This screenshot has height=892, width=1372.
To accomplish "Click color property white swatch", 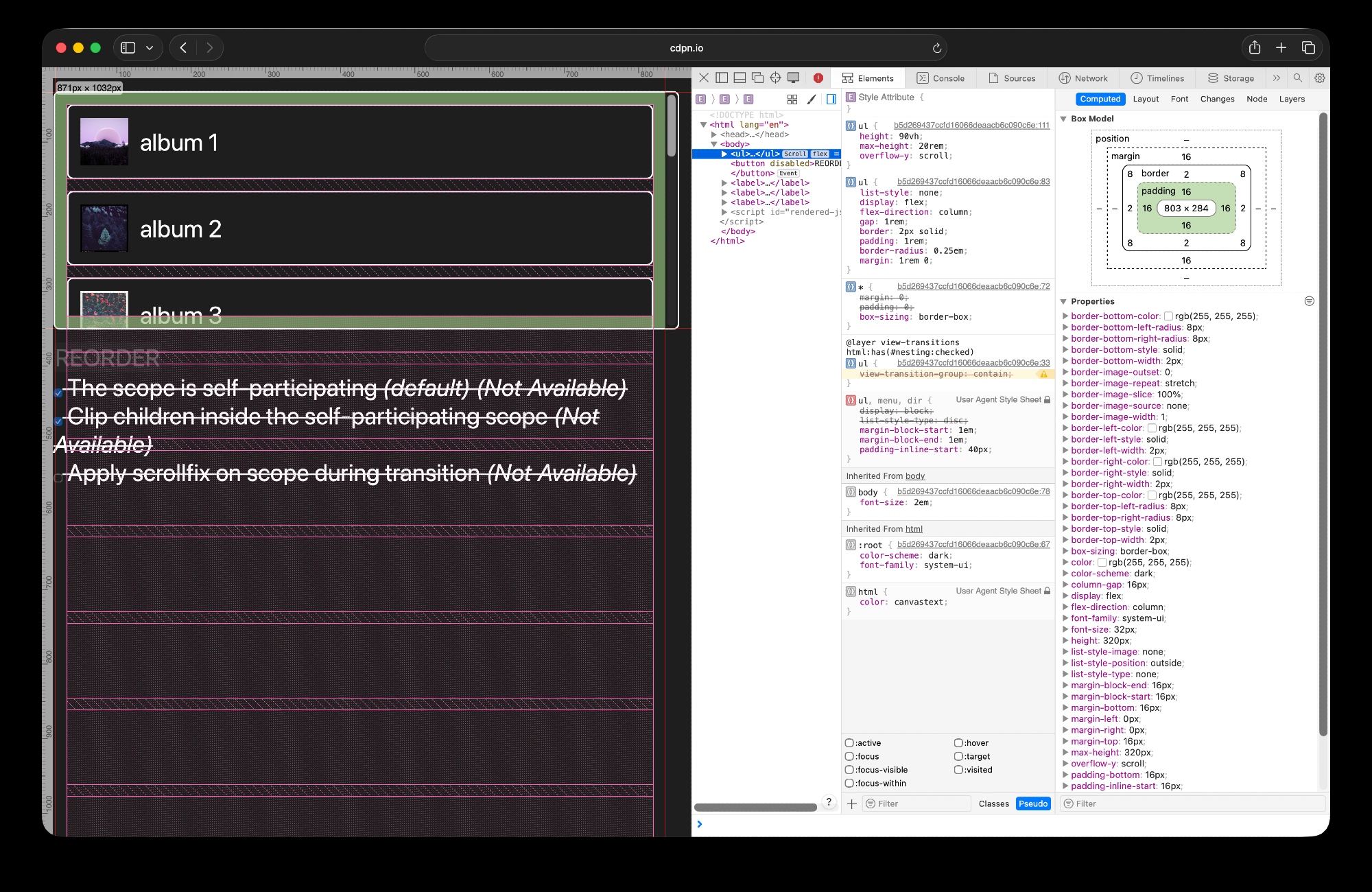I will (1102, 563).
